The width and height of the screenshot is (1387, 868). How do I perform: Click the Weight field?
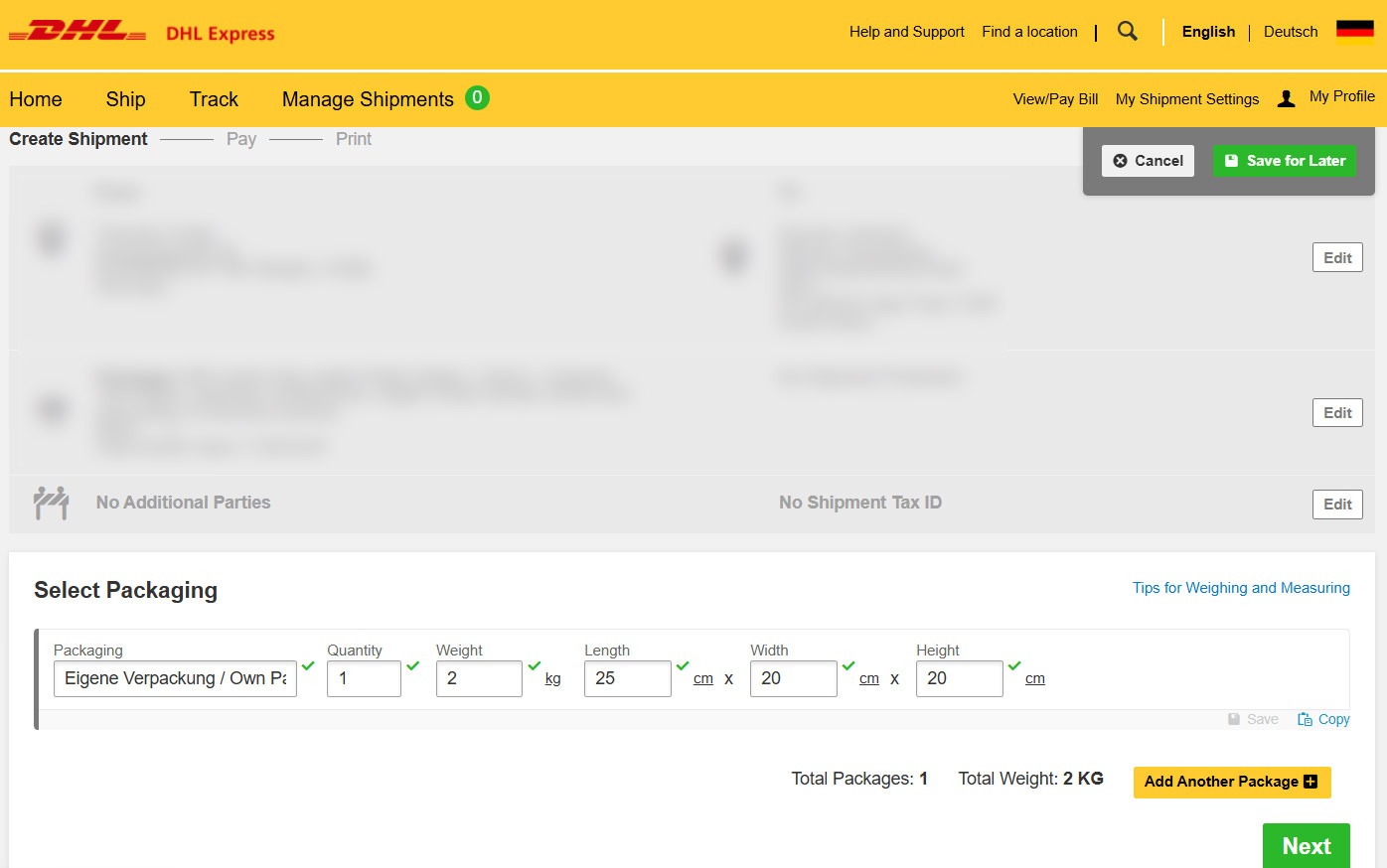click(479, 678)
